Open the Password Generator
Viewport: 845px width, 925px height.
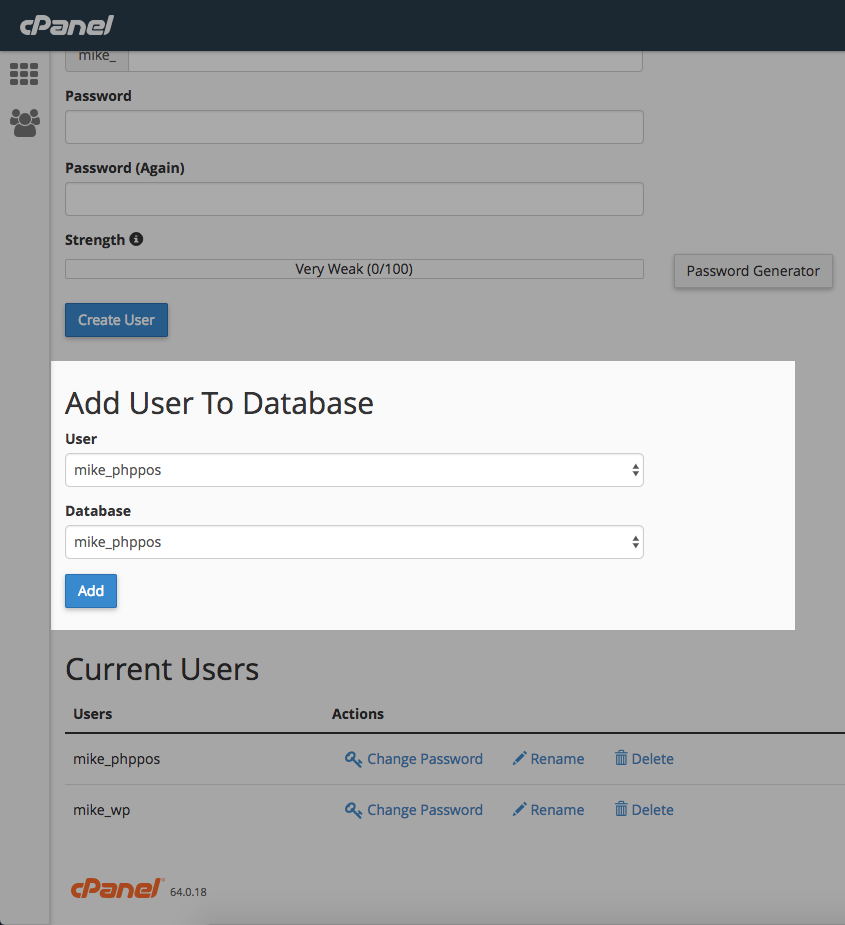click(753, 271)
